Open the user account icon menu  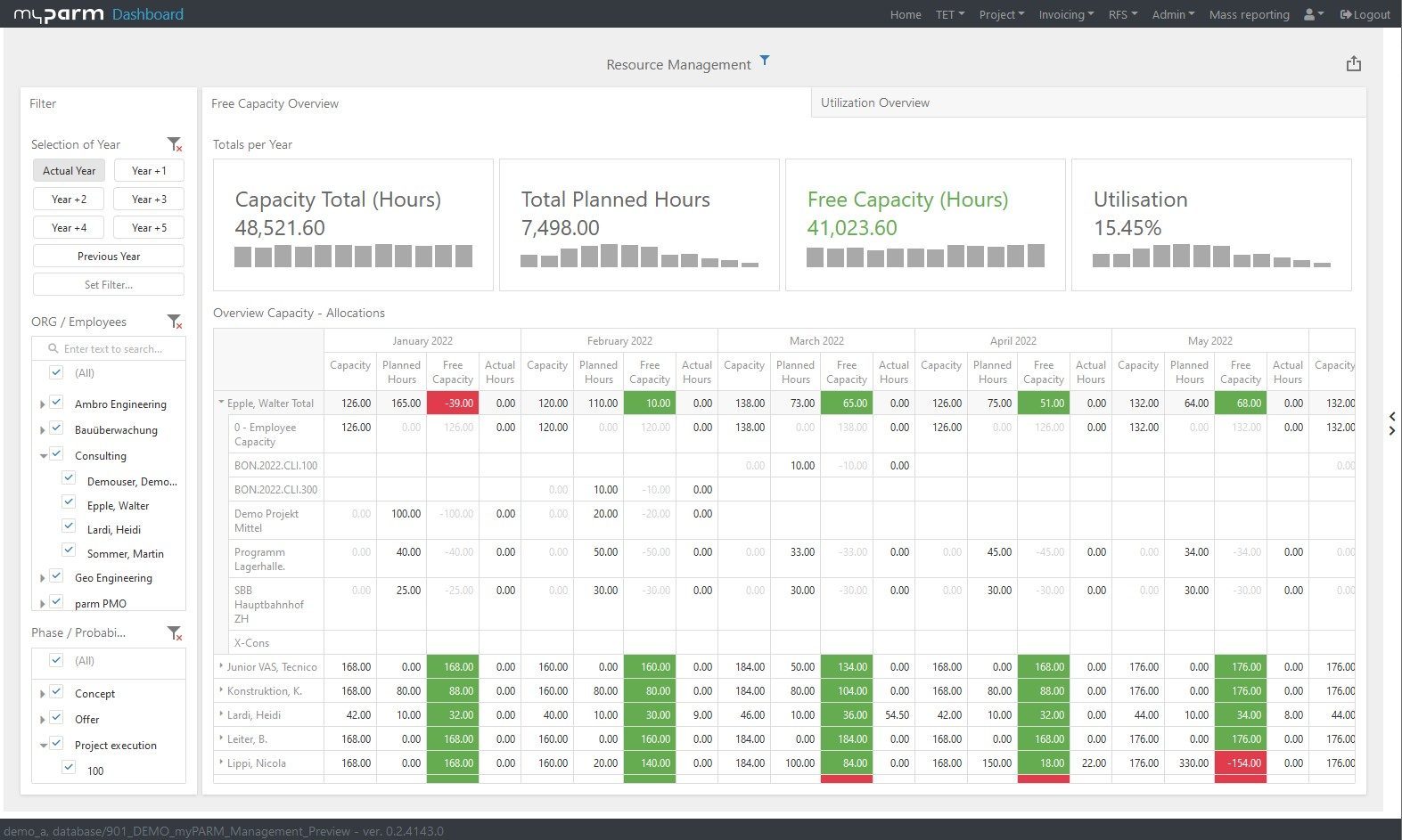(x=1313, y=14)
